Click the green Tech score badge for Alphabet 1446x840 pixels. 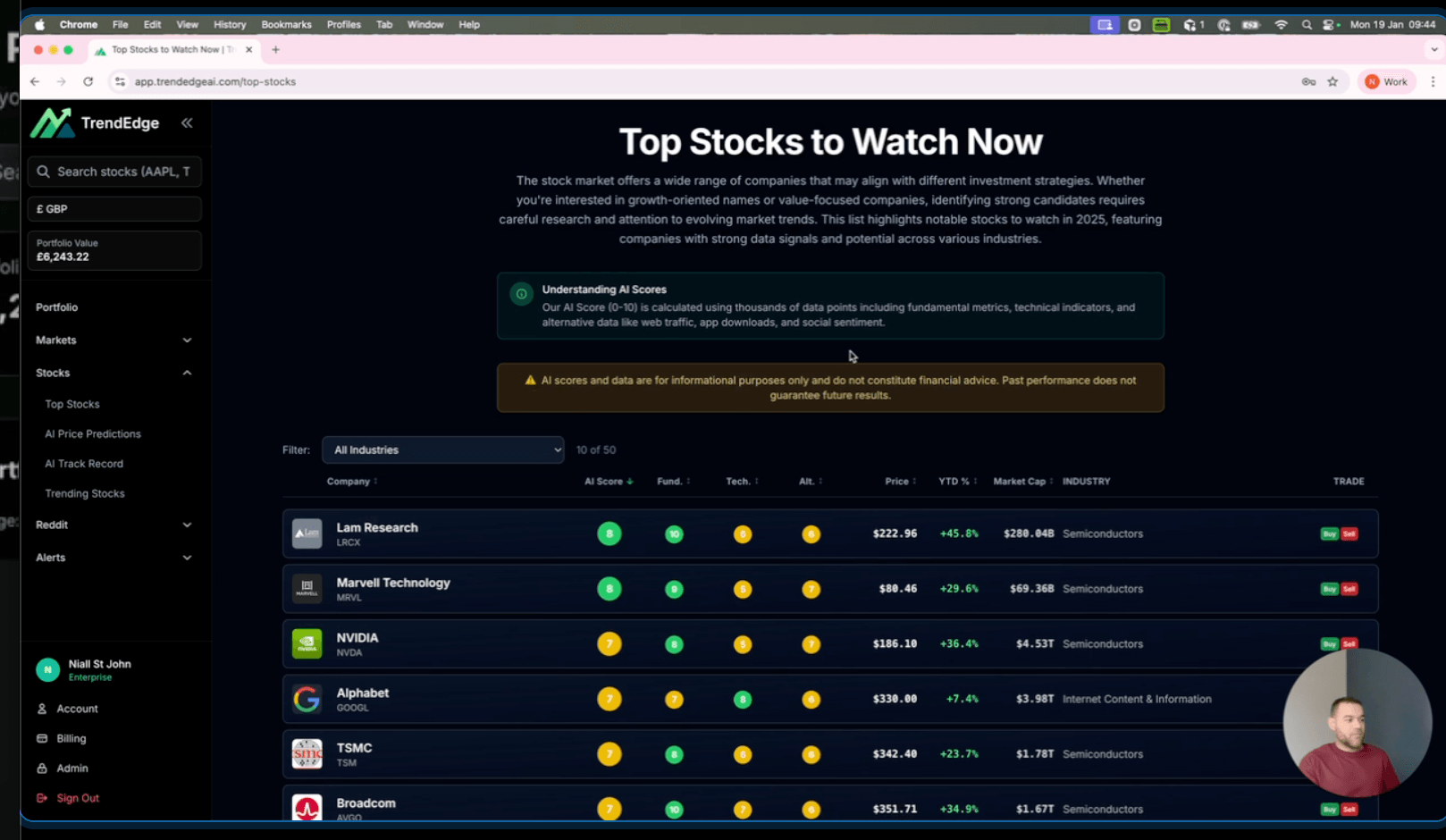coord(743,700)
